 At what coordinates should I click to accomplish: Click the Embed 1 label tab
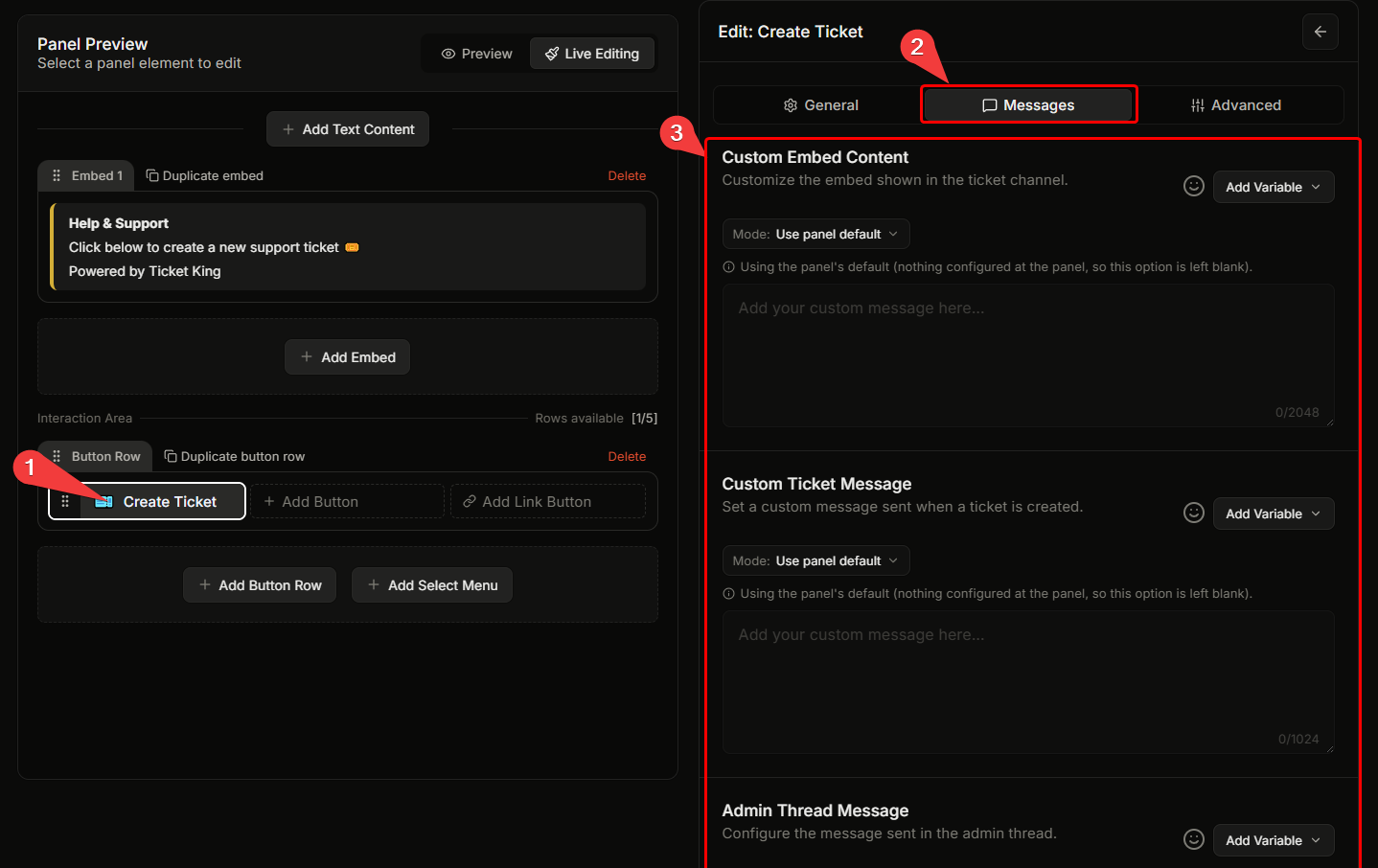85,175
